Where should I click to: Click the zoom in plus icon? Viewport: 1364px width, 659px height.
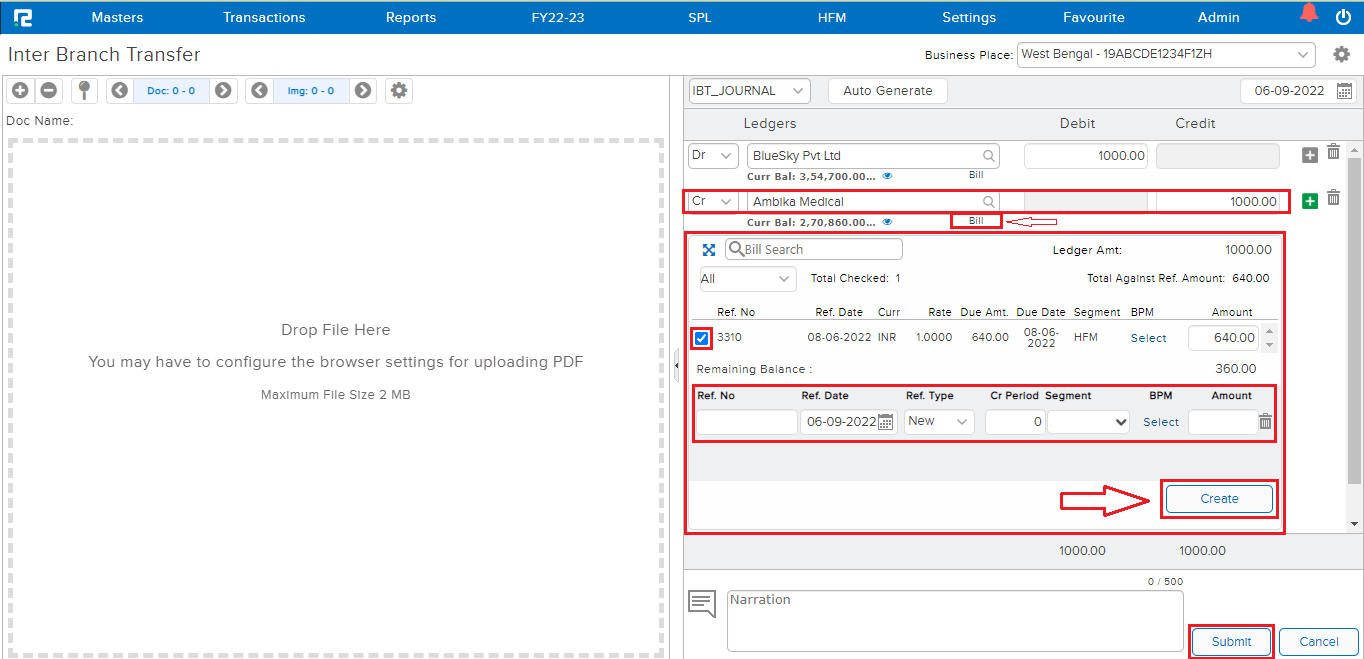(x=20, y=91)
